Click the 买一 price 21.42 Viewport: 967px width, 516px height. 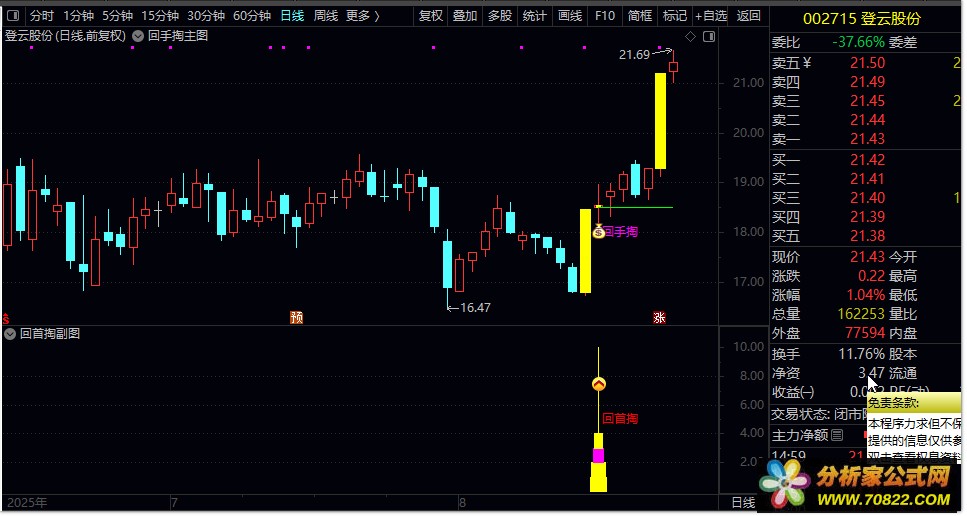[x=867, y=160]
